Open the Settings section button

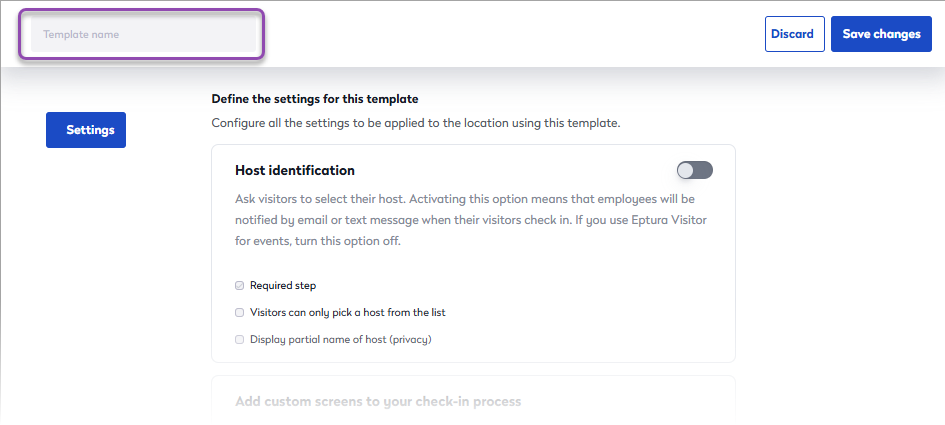coord(86,130)
